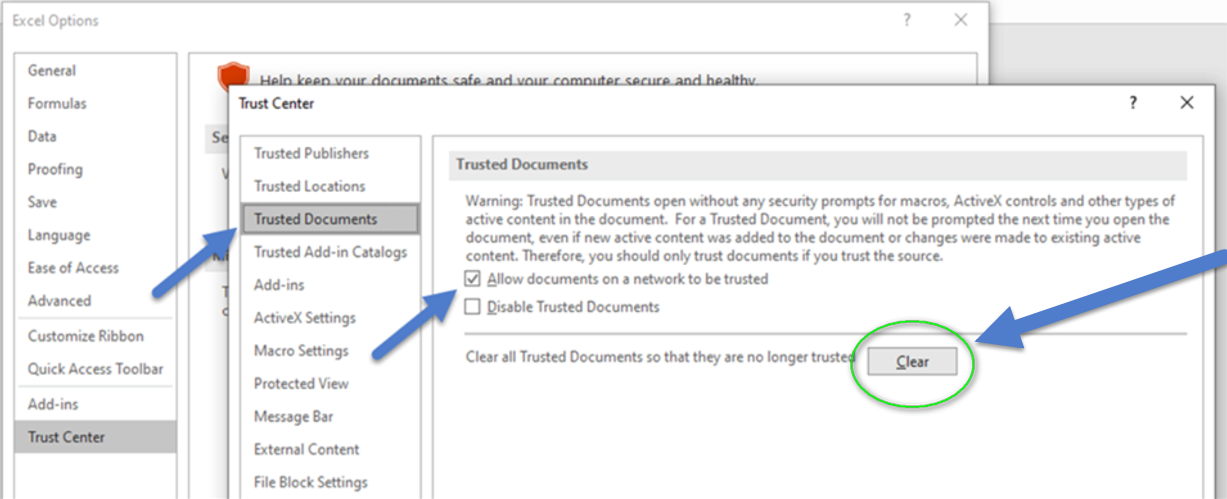The height and width of the screenshot is (499, 1227).
Task: Select Quick Access Toolbar category
Action: point(95,369)
